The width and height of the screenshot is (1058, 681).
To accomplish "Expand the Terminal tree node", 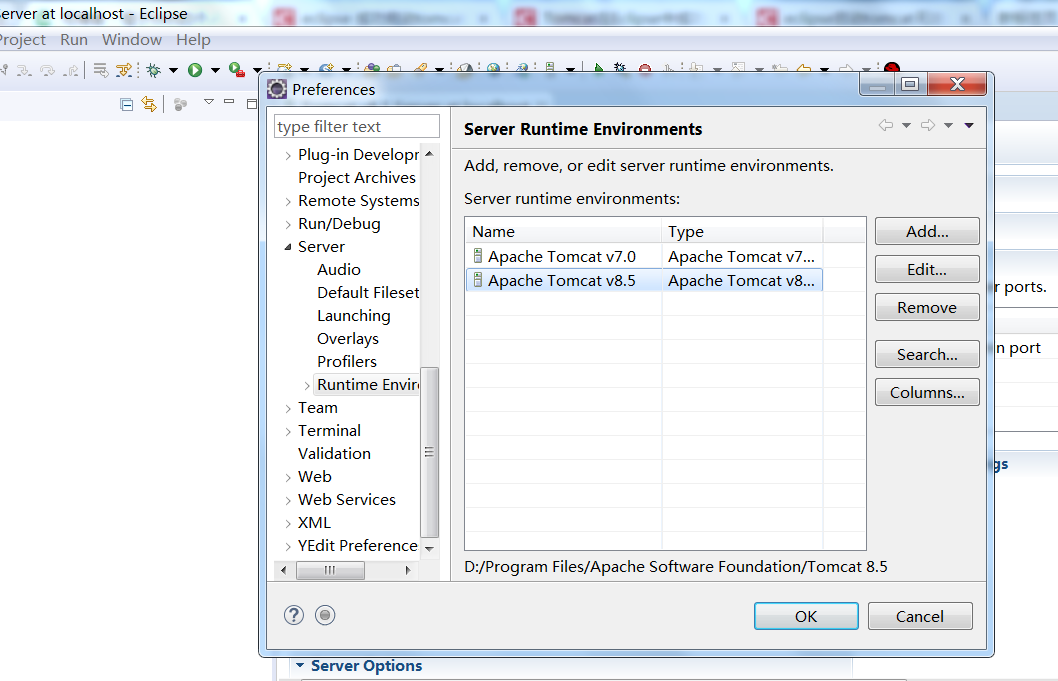I will tap(288, 431).
